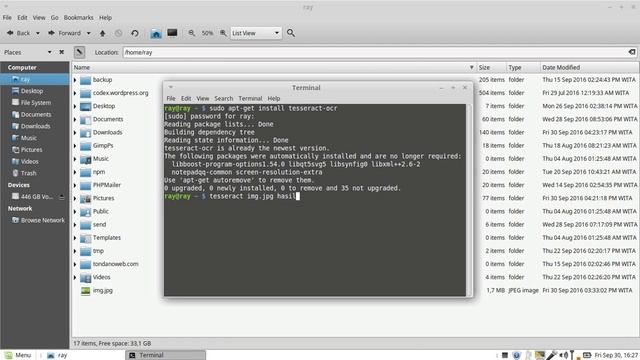Expand the GimpPs folder row
This screenshot has height=360, width=640.
point(75,146)
